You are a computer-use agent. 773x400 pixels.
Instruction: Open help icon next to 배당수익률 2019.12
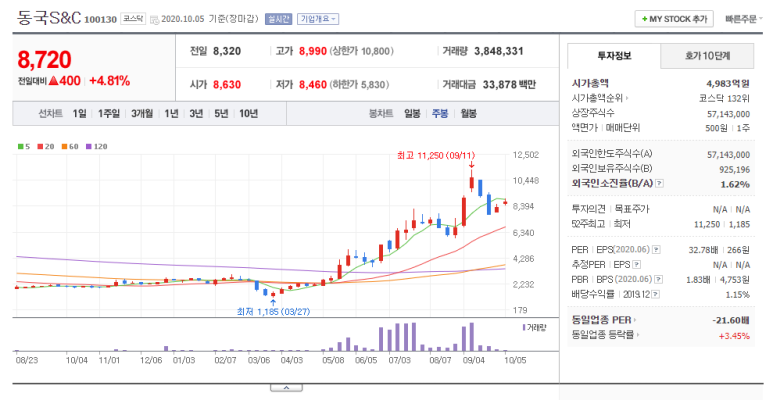coord(656,294)
